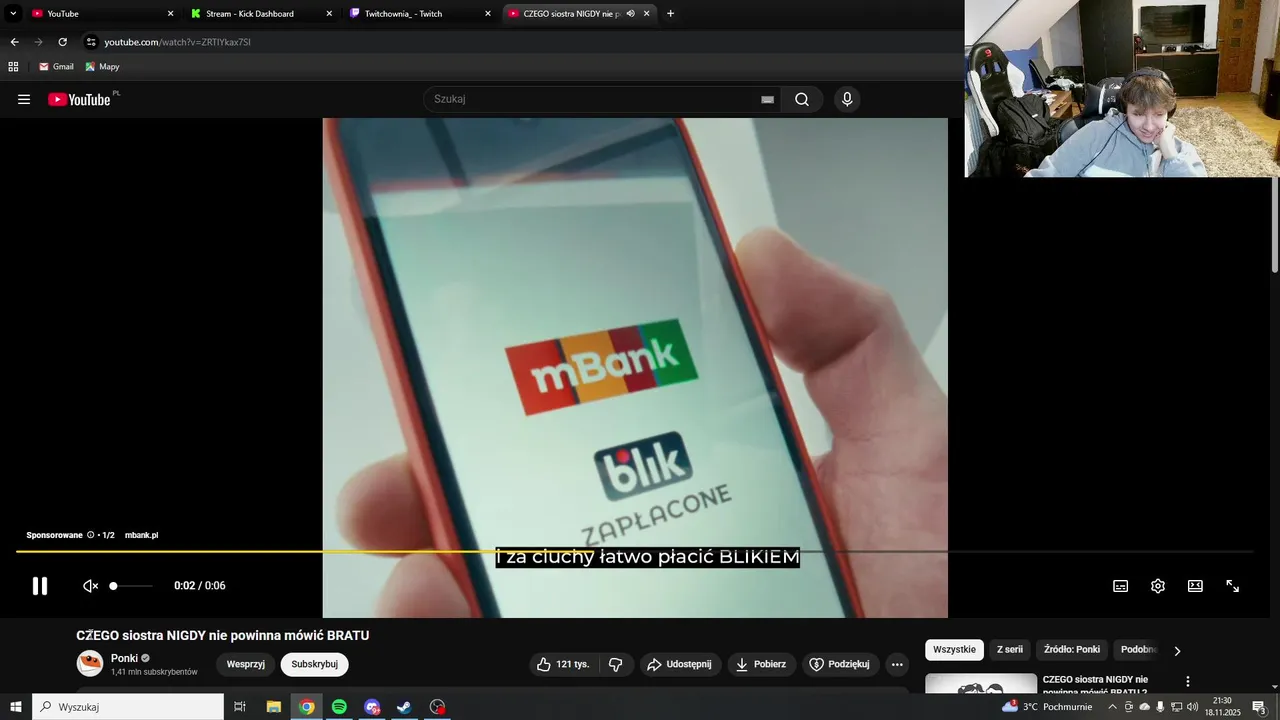The width and height of the screenshot is (1280, 720).
Task: Click the search magnifier button
Action: (802, 99)
